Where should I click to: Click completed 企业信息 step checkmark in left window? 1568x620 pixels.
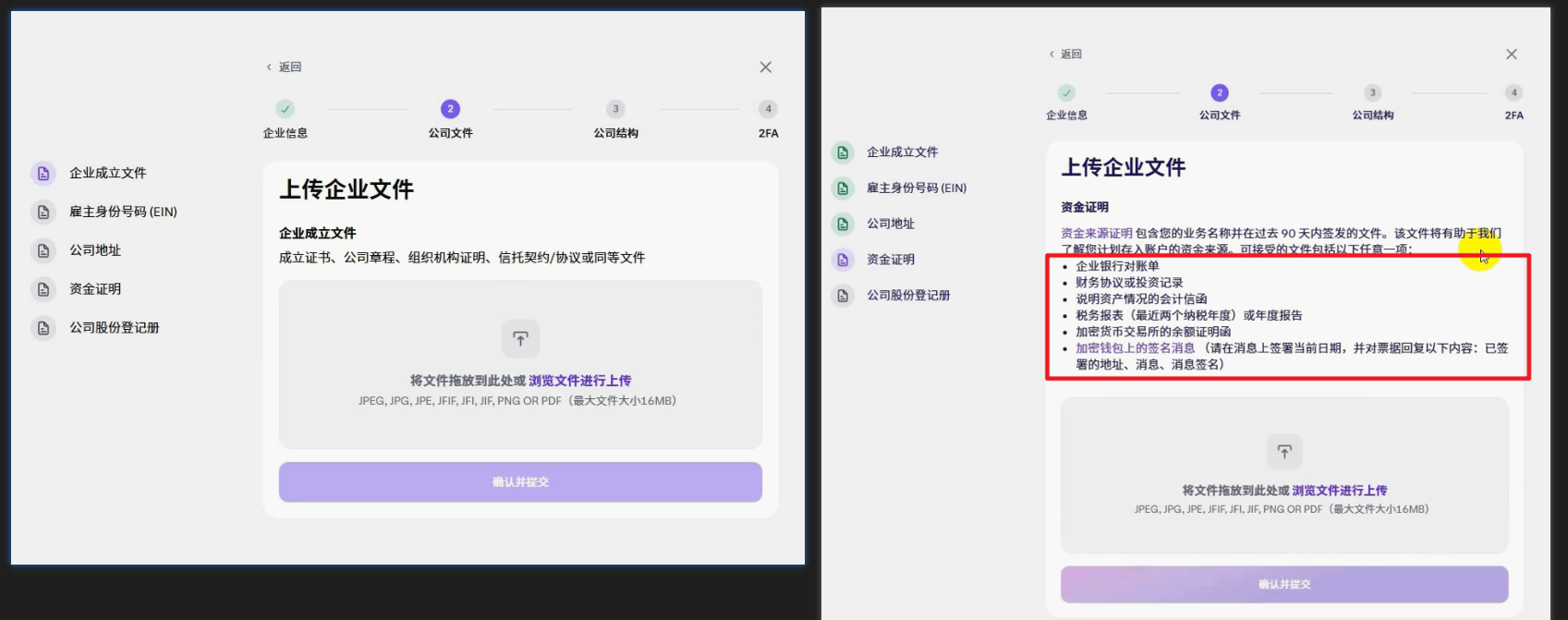[286, 109]
